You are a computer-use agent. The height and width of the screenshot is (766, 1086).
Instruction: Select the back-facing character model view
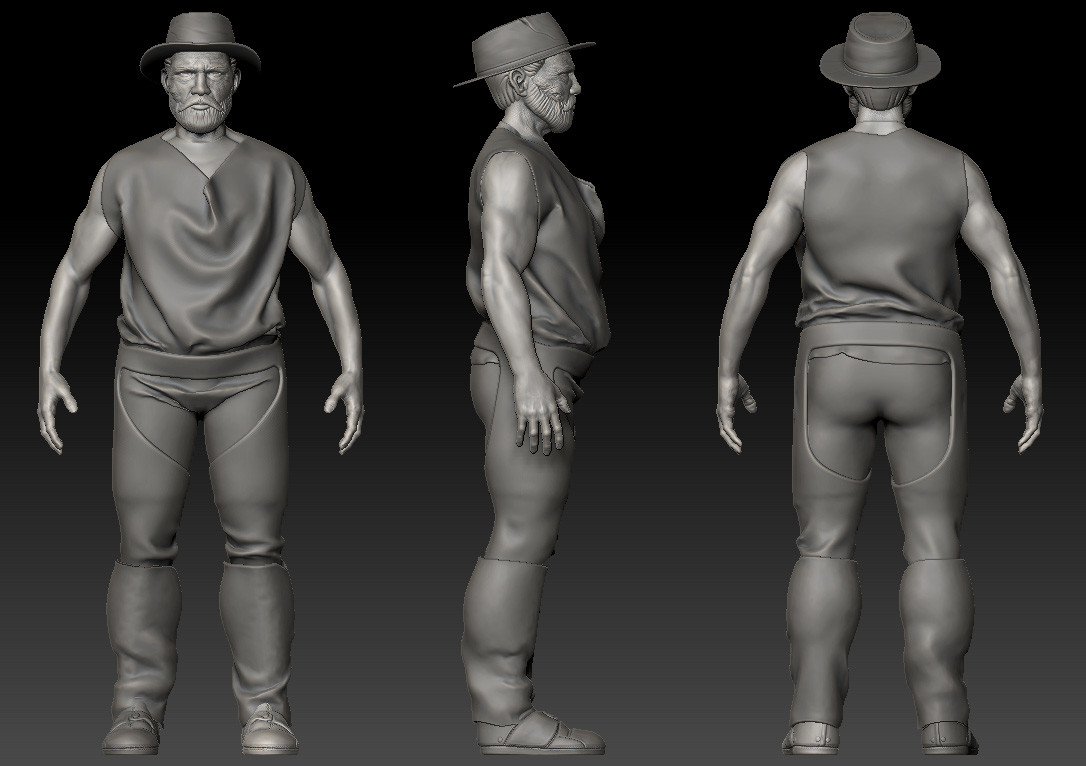[880, 384]
